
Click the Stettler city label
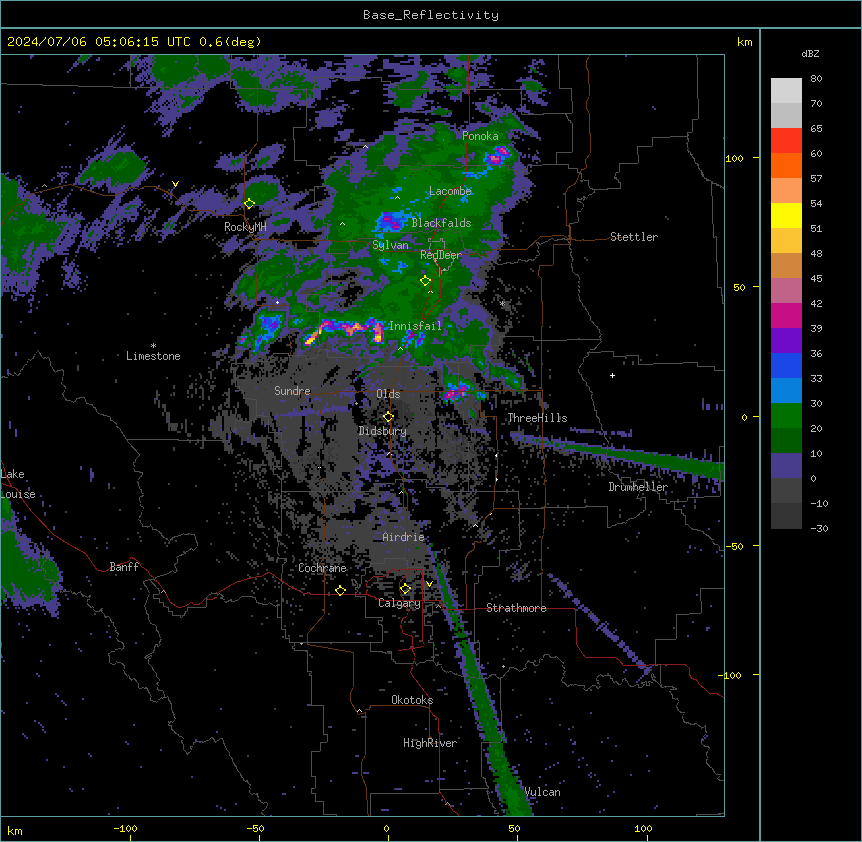point(634,237)
